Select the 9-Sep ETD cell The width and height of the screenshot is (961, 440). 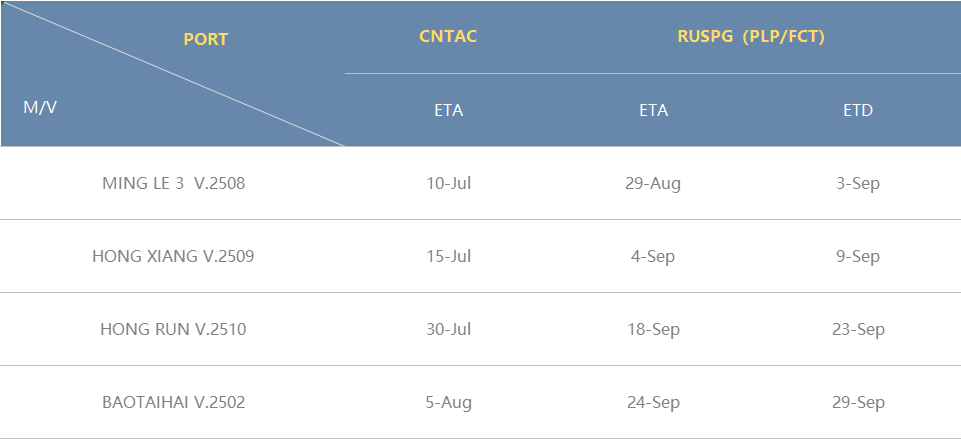858,256
